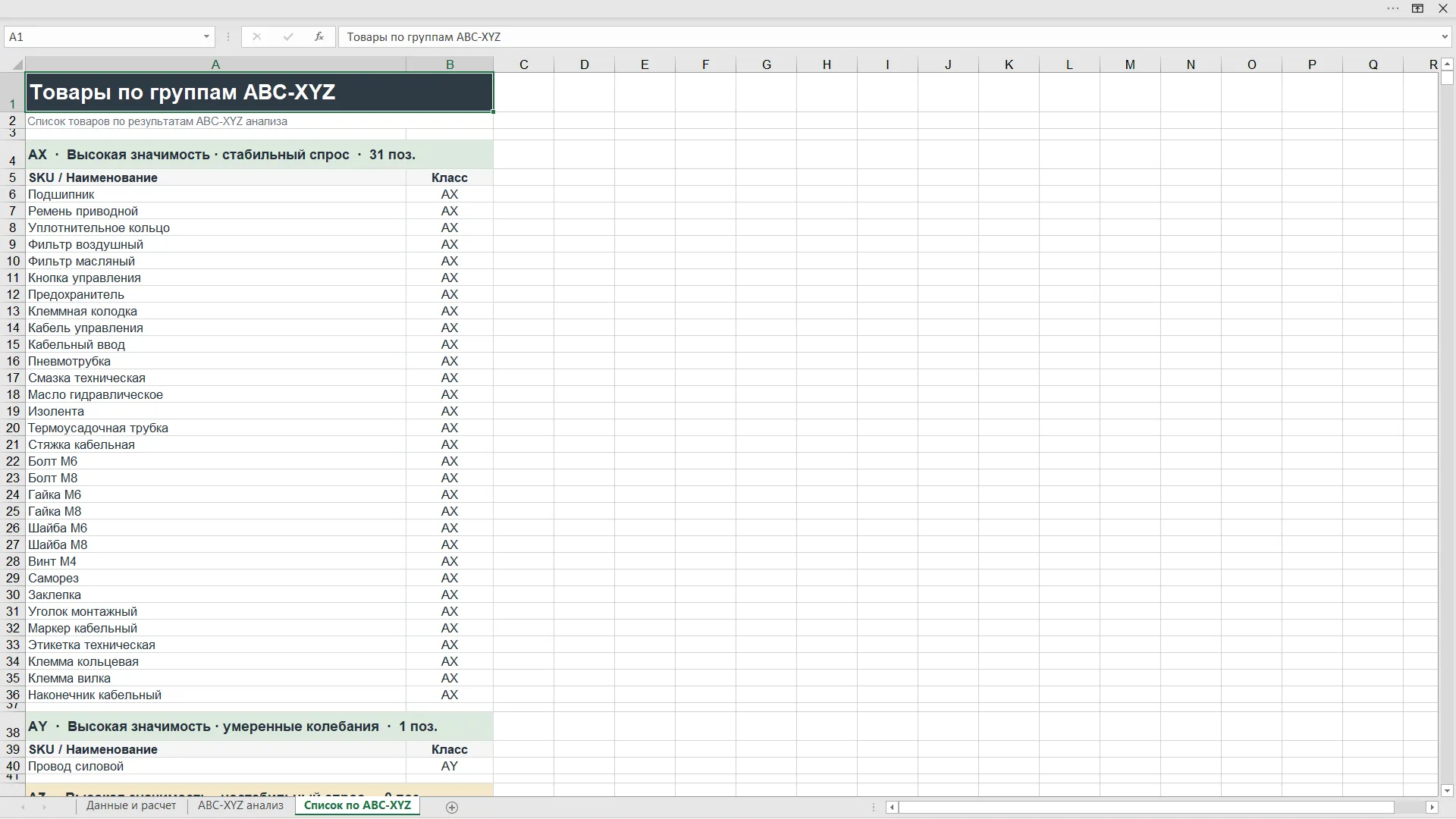The image size is (1456, 819).
Task: Open the ABC-XYZ анализ sheet tab
Action: click(240, 806)
